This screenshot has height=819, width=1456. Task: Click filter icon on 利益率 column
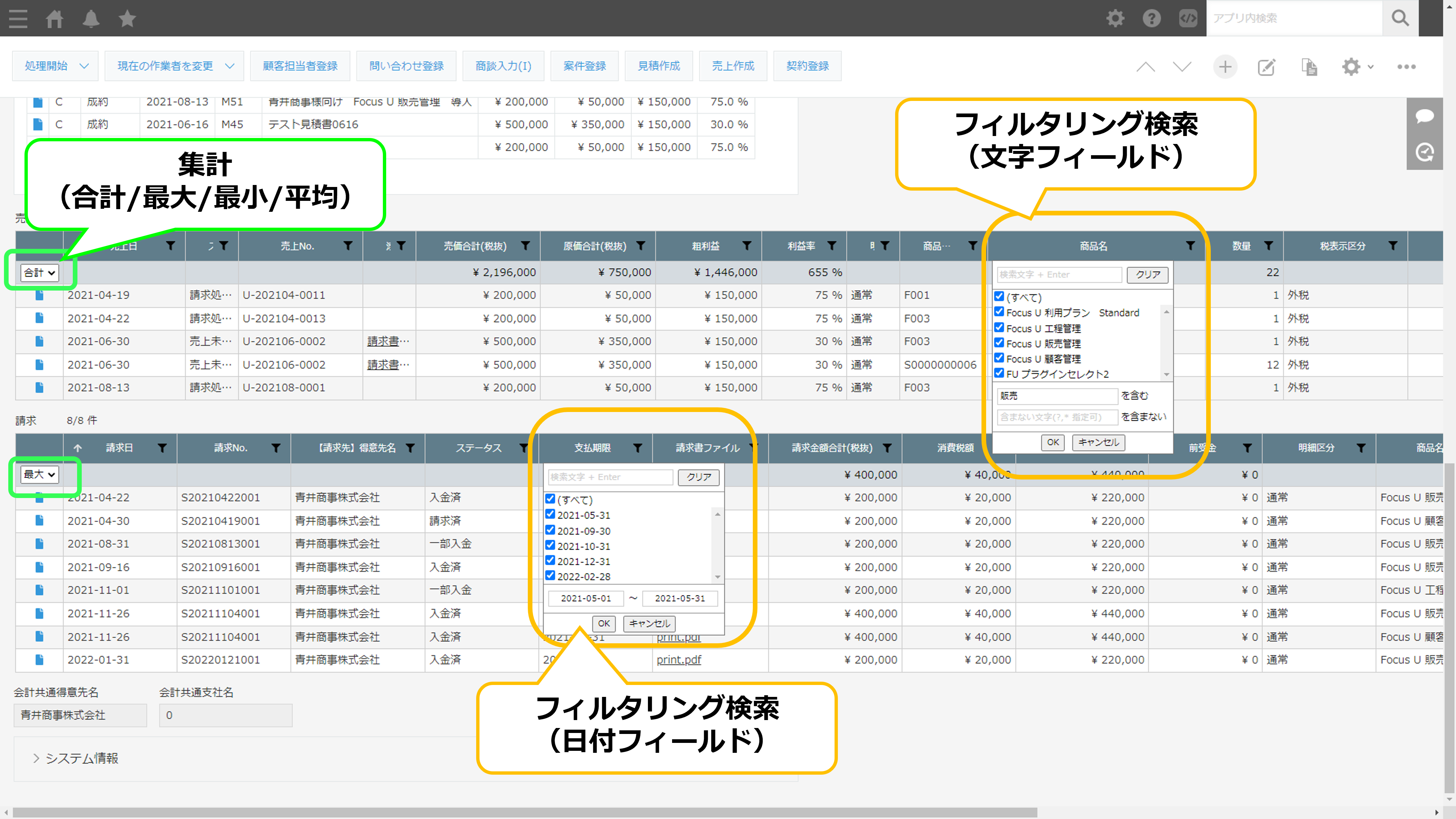coord(832,246)
